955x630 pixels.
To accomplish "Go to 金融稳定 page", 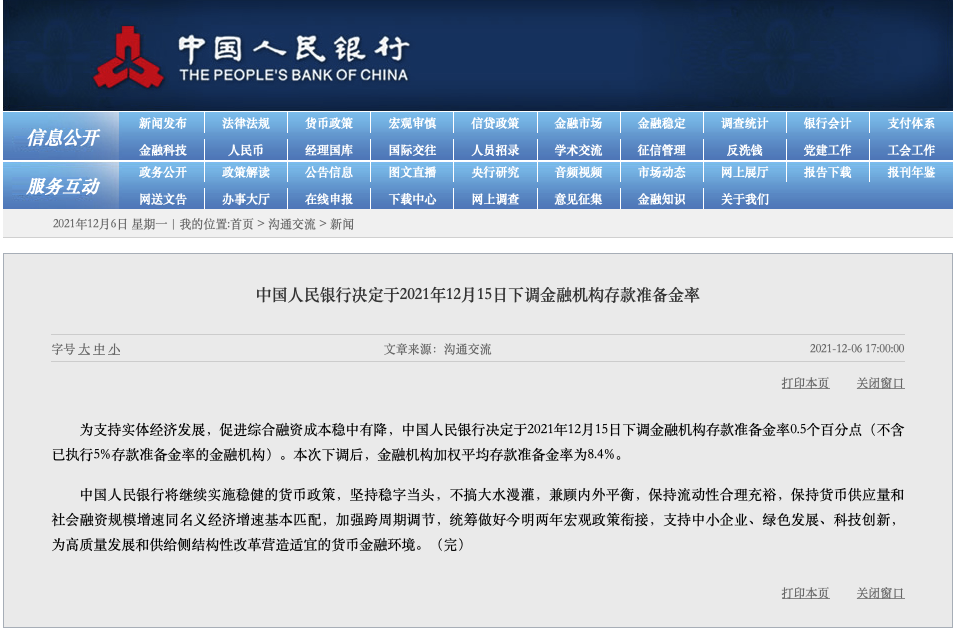I will point(661,124).
